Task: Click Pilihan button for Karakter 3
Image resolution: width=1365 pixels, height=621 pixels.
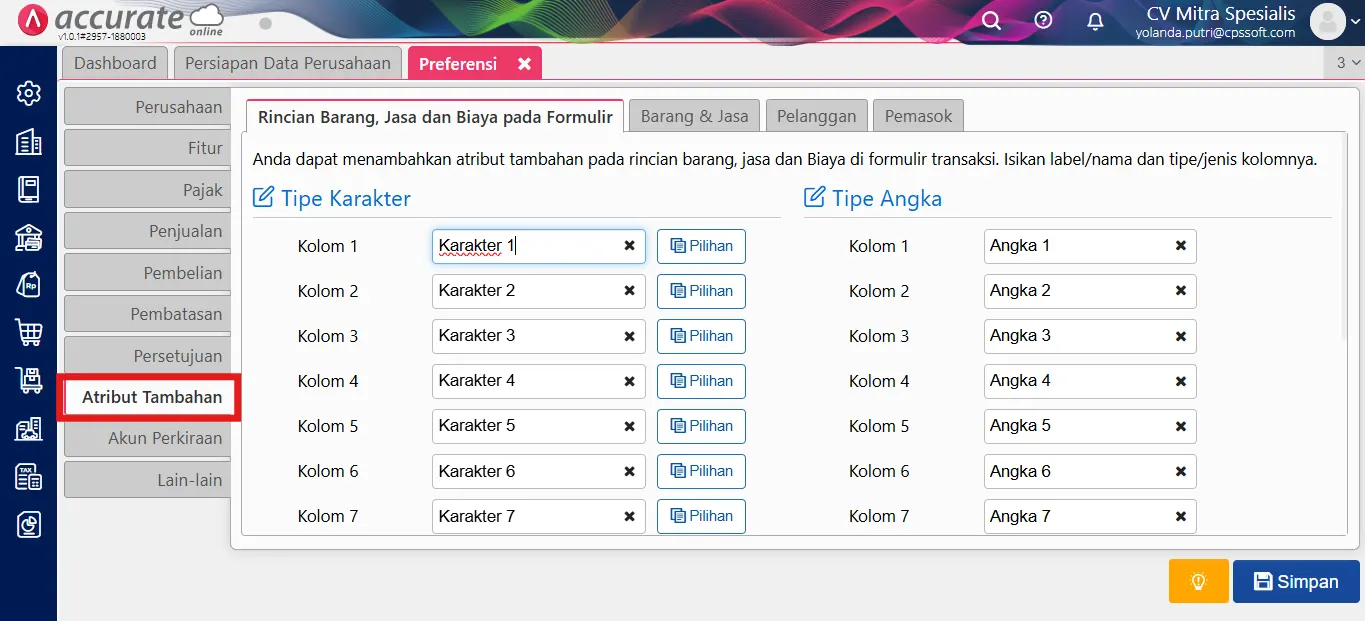Action: click(701, 336)
